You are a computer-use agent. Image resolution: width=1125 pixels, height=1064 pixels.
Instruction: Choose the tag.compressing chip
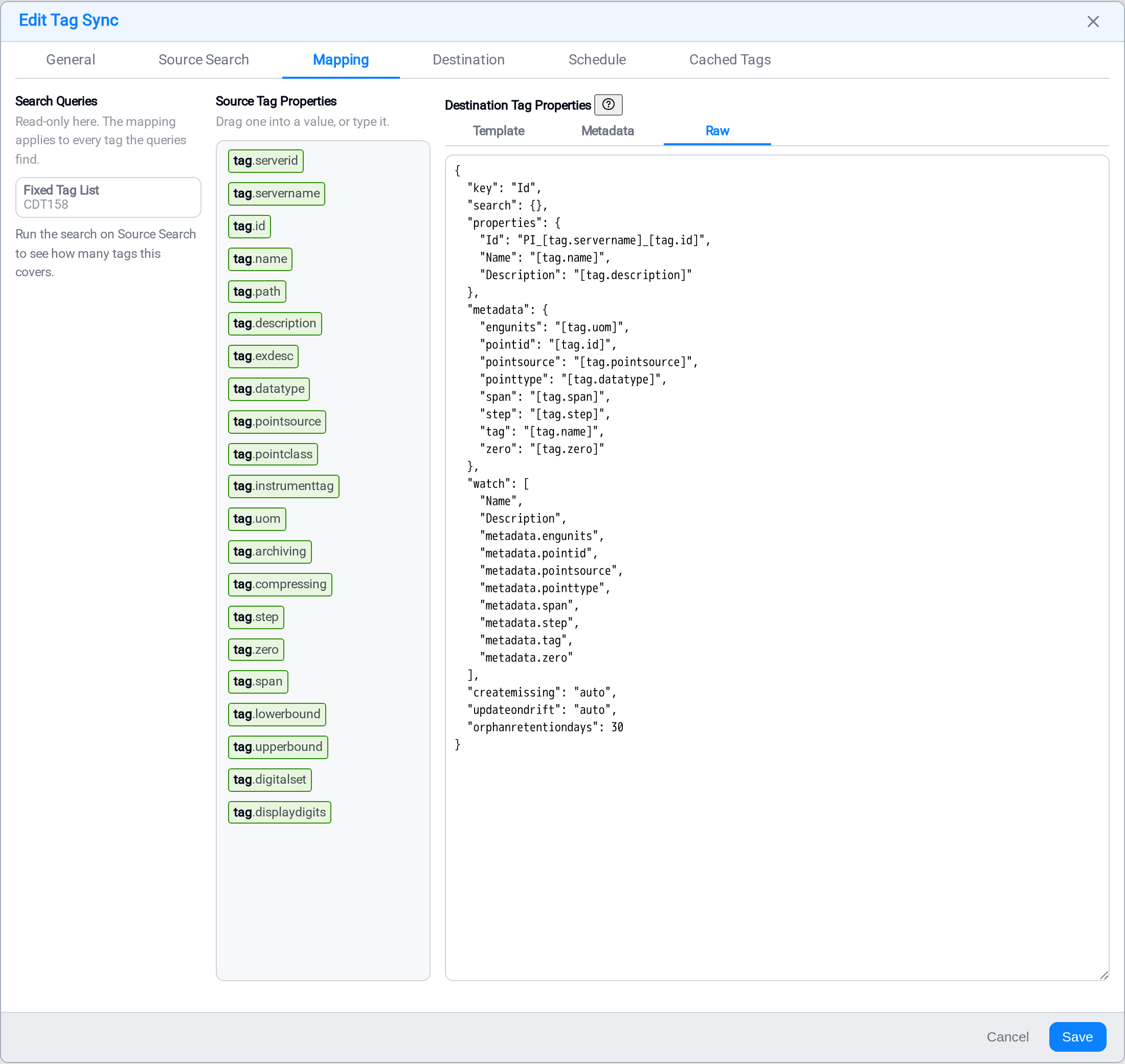point(280,584)
